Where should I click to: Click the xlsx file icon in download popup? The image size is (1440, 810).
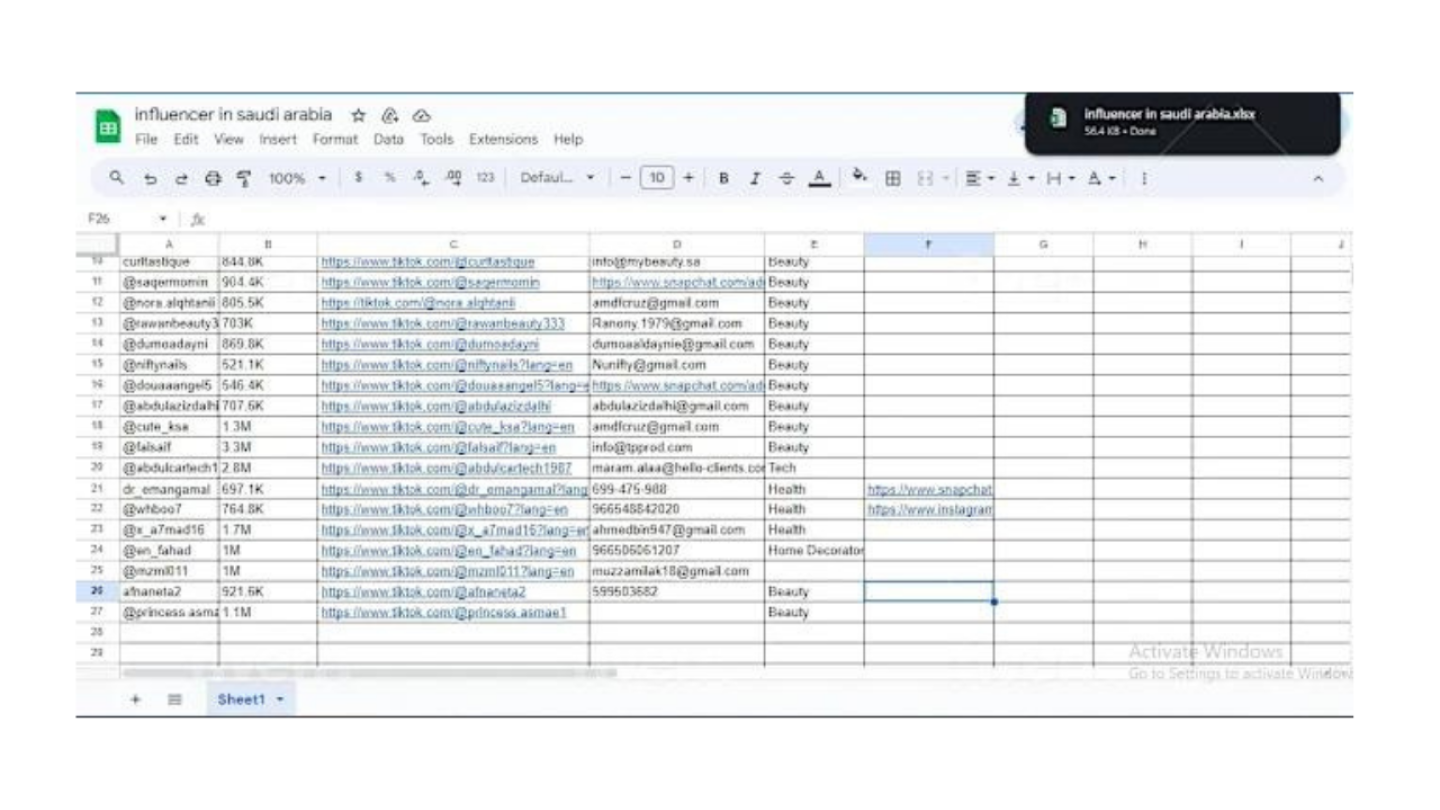coord(1058,119)
